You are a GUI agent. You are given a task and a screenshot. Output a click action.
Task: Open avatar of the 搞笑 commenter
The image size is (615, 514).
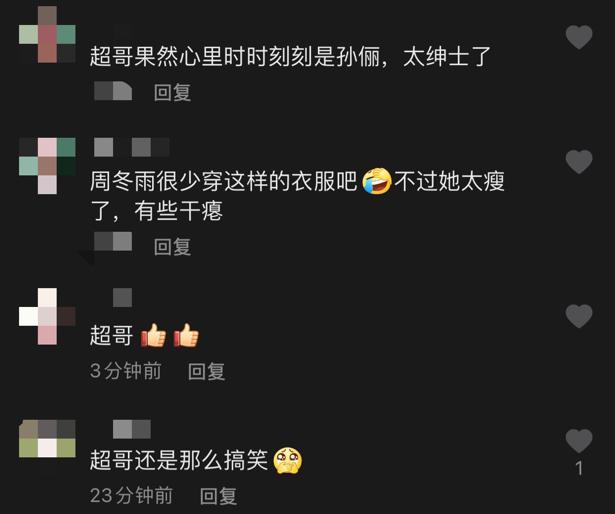47,438
